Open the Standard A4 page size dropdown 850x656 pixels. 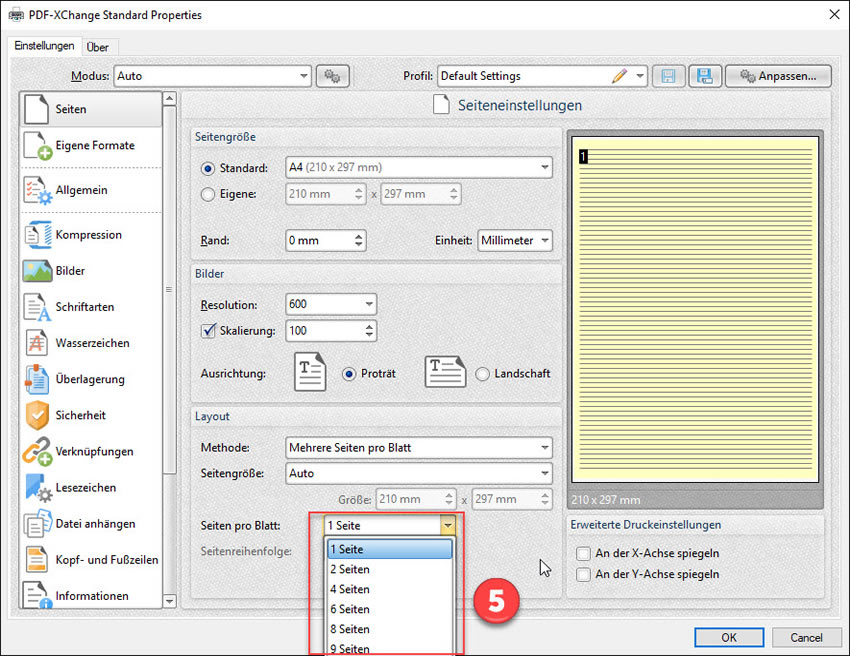pyautogui.click(x=418, y=168)
